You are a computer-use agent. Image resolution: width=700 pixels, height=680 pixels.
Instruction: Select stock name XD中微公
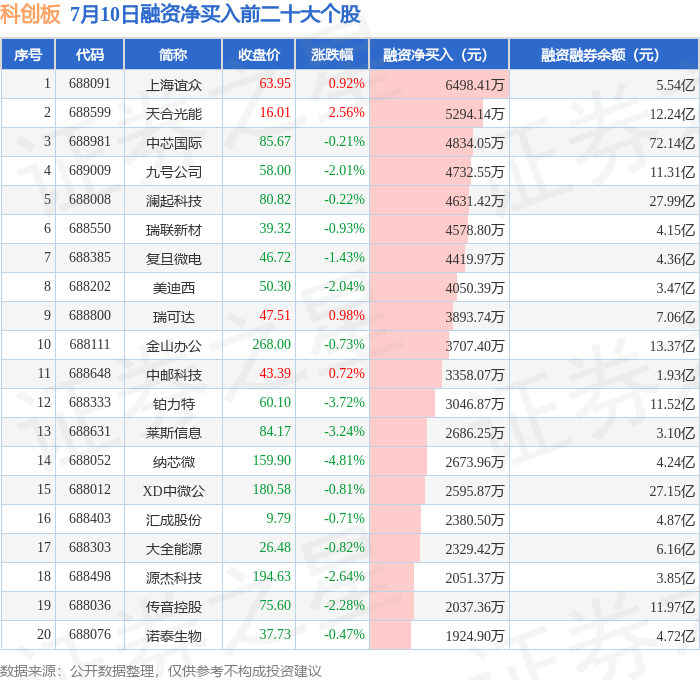pos(174,491)
